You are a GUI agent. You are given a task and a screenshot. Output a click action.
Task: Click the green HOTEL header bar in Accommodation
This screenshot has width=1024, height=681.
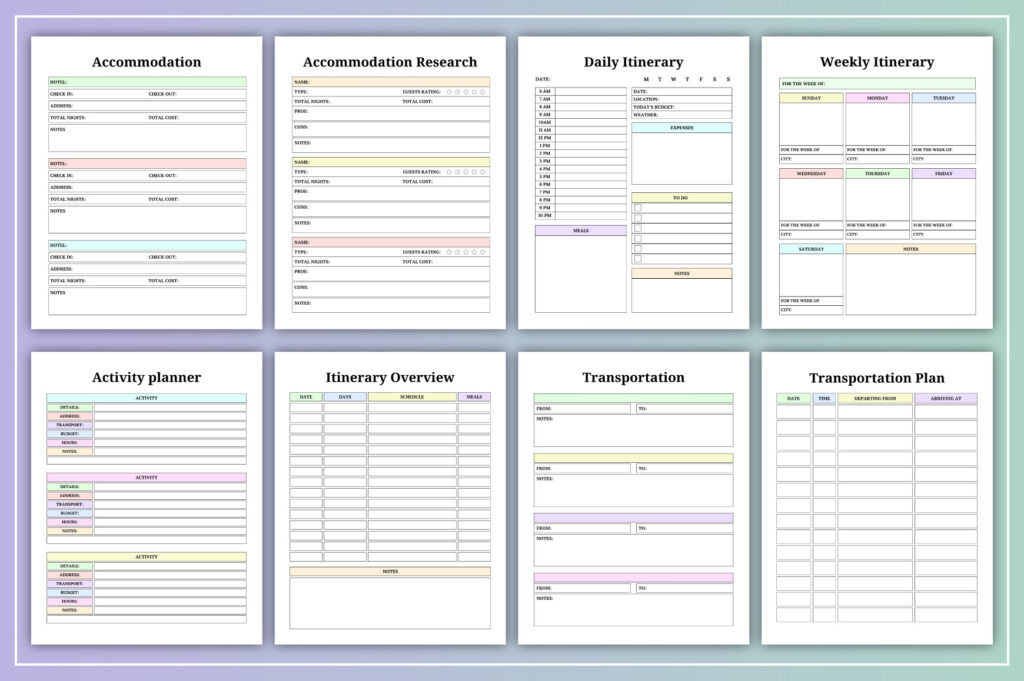(147, 82)
